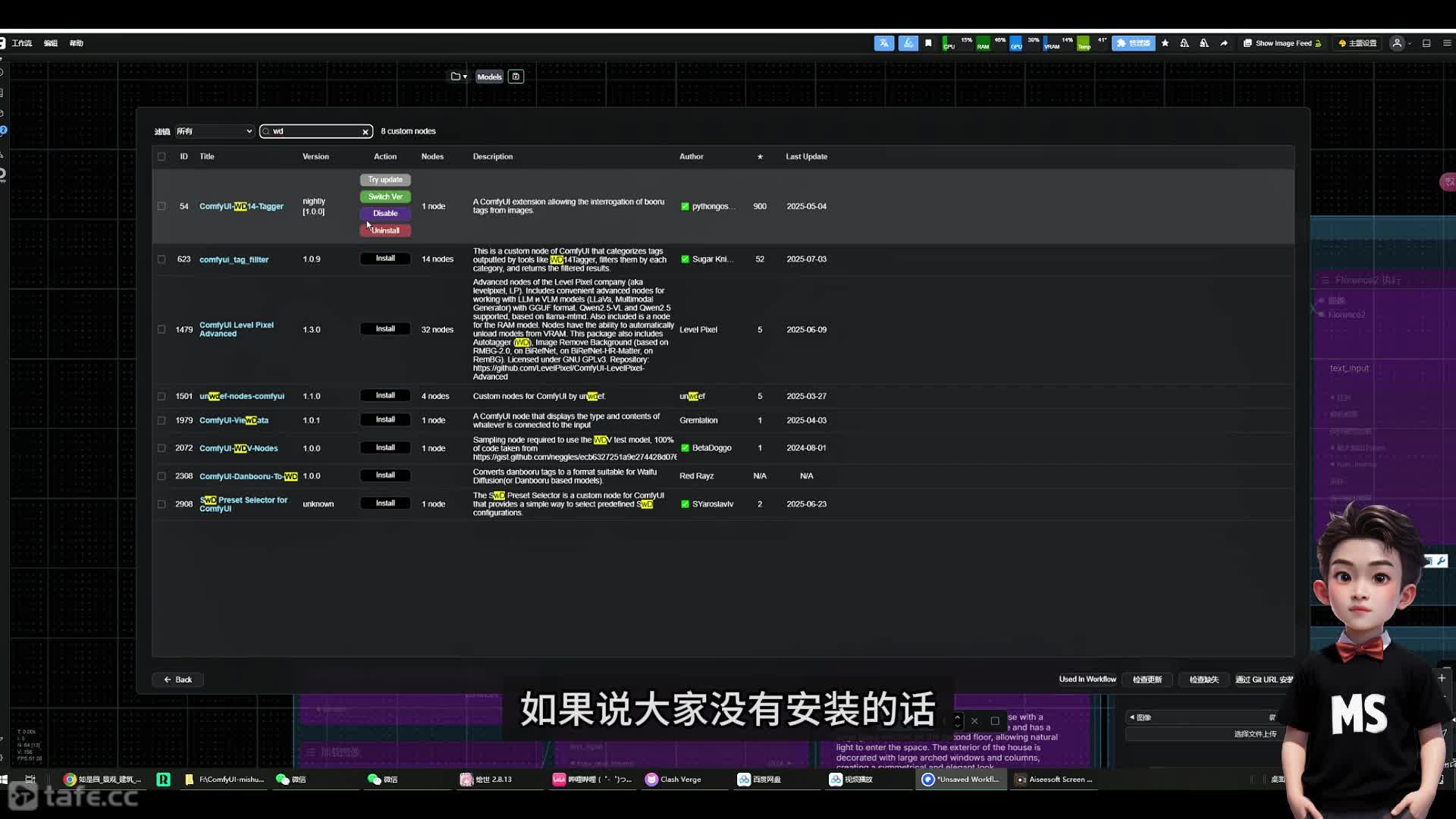
Task: Click 检查更新 button
Action: (1147, 679)
